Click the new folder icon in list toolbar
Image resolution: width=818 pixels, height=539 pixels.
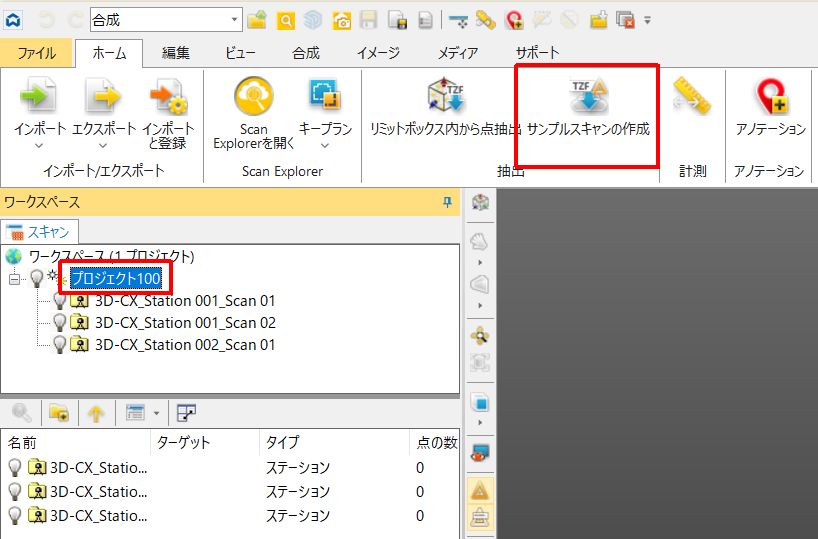pos(59,413)
